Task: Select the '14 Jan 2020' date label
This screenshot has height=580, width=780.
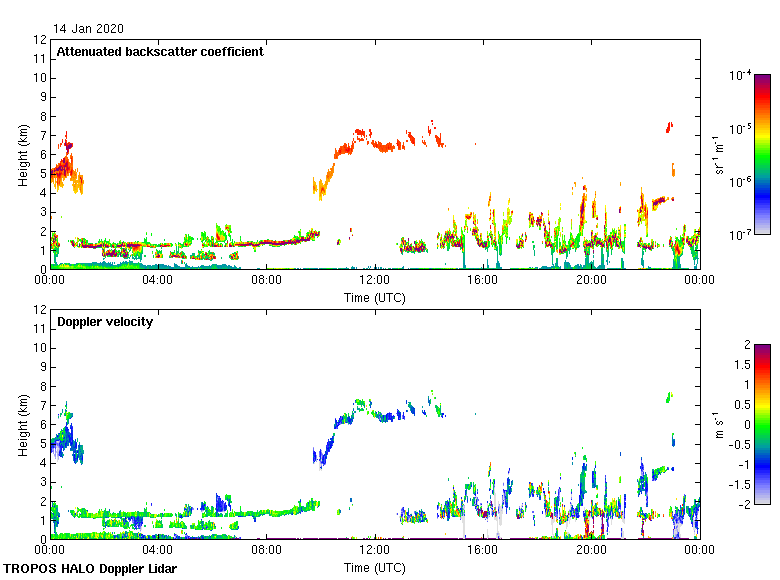Action: point(89,29)
